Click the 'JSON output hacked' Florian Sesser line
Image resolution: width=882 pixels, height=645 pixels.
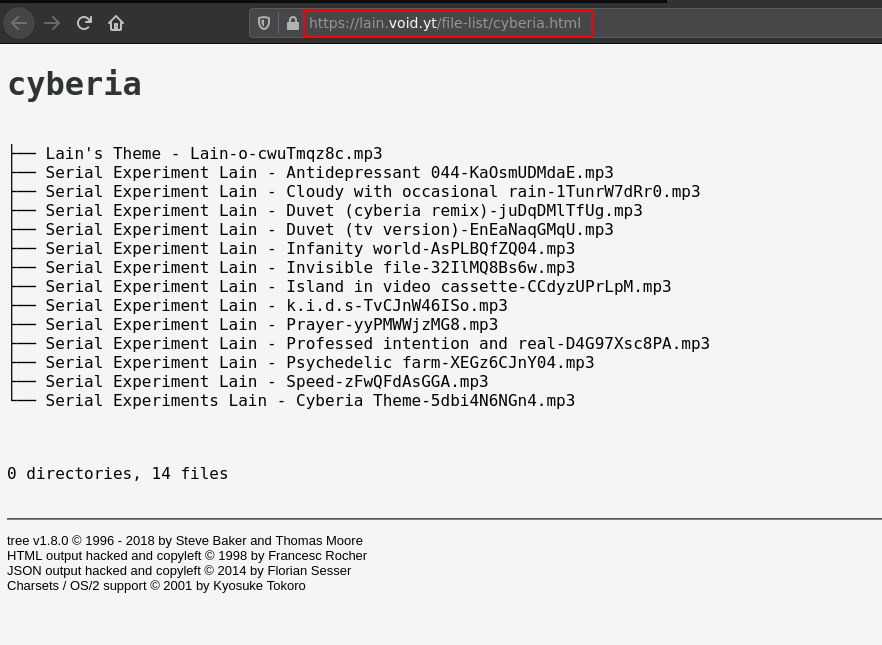[179, 570]
